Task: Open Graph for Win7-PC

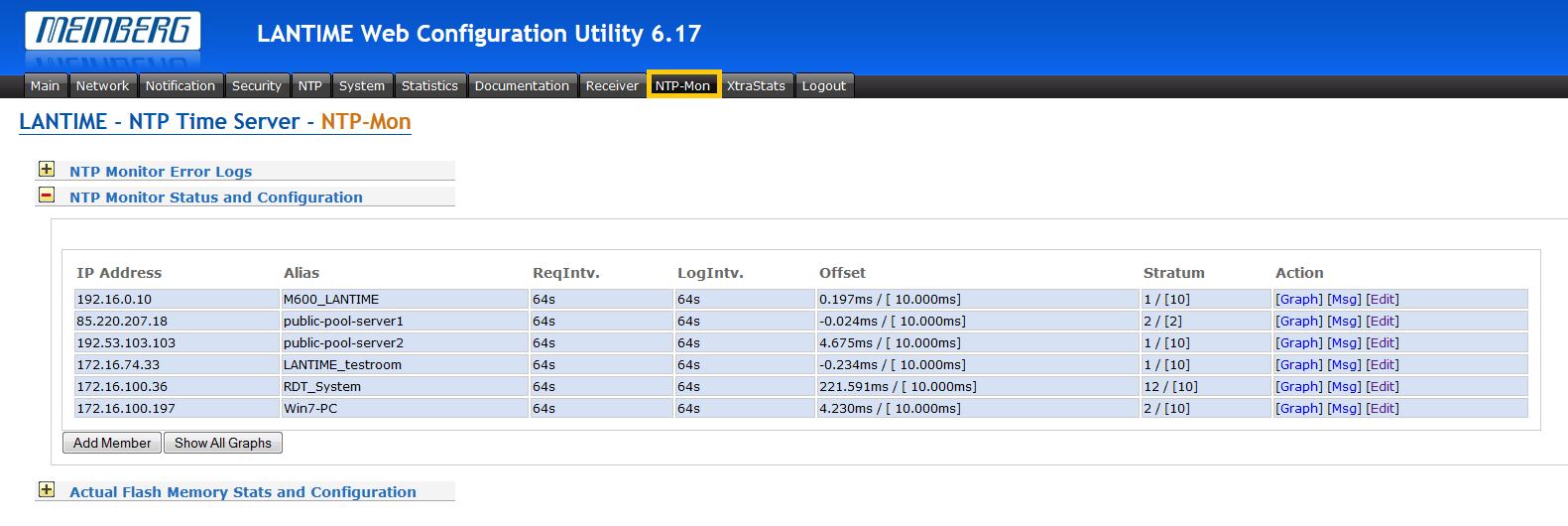Action: pyautogui.click(x=1299, y=408)
